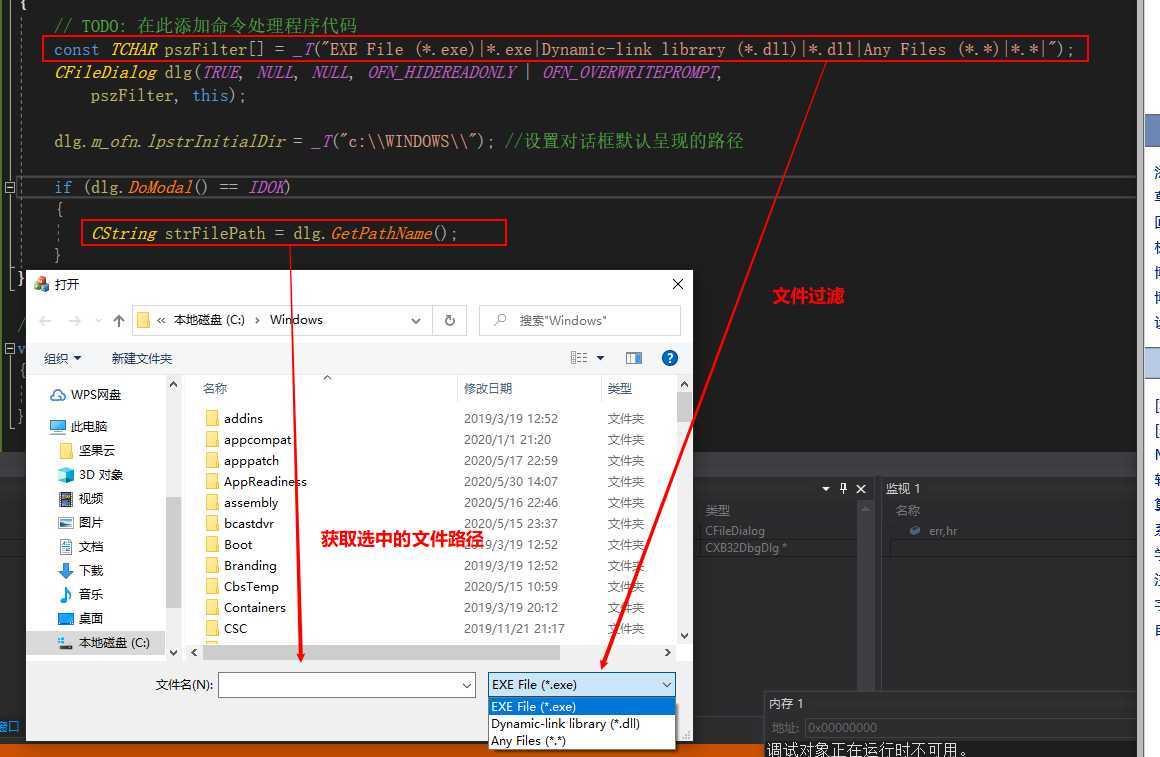The image size is (1160, 757).
Task: Select the bcastdvr folder
Action: pos(239,523)
